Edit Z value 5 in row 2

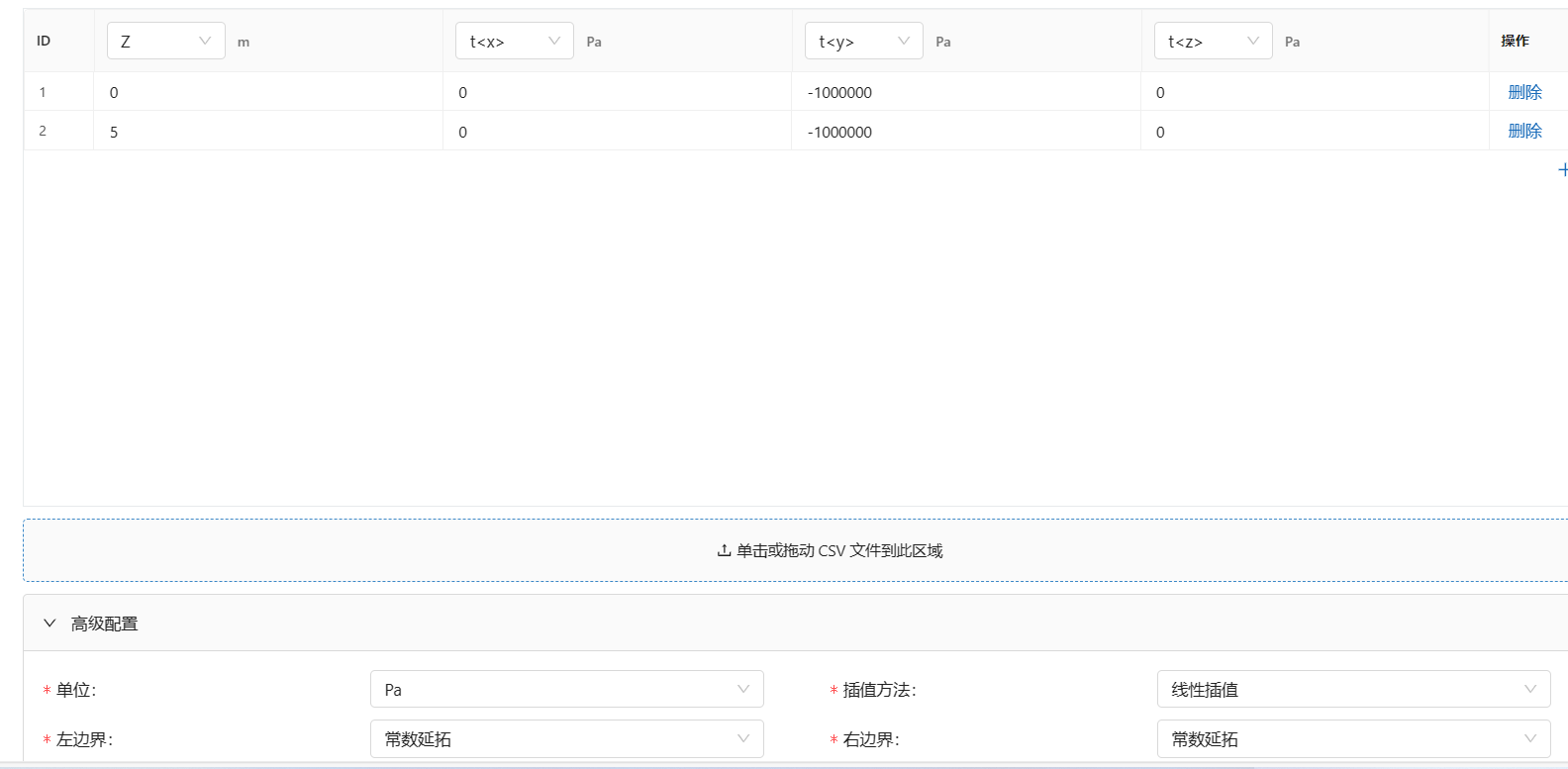pos(268,131)
